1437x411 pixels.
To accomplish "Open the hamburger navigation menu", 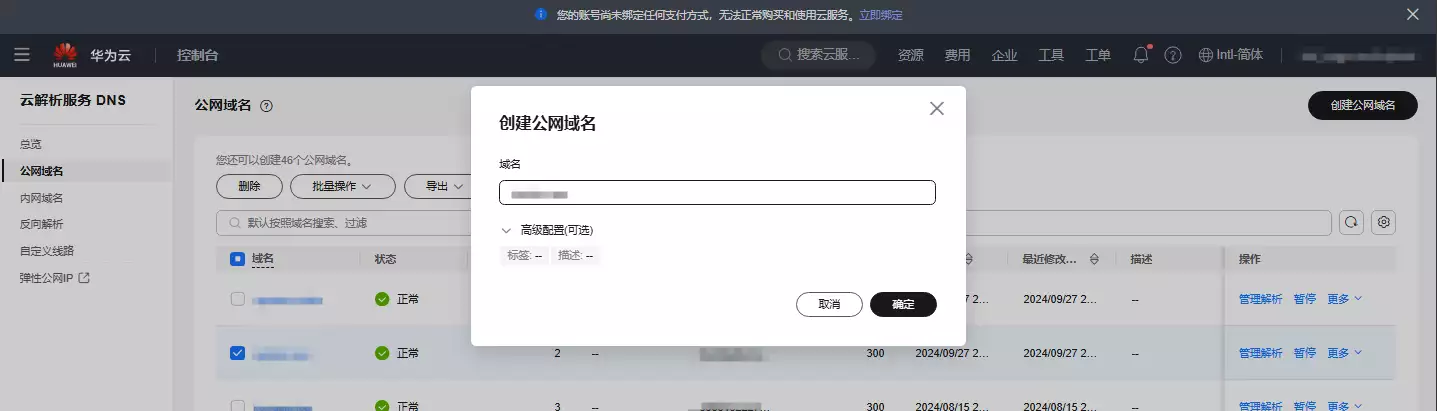I will coord(22,55).
